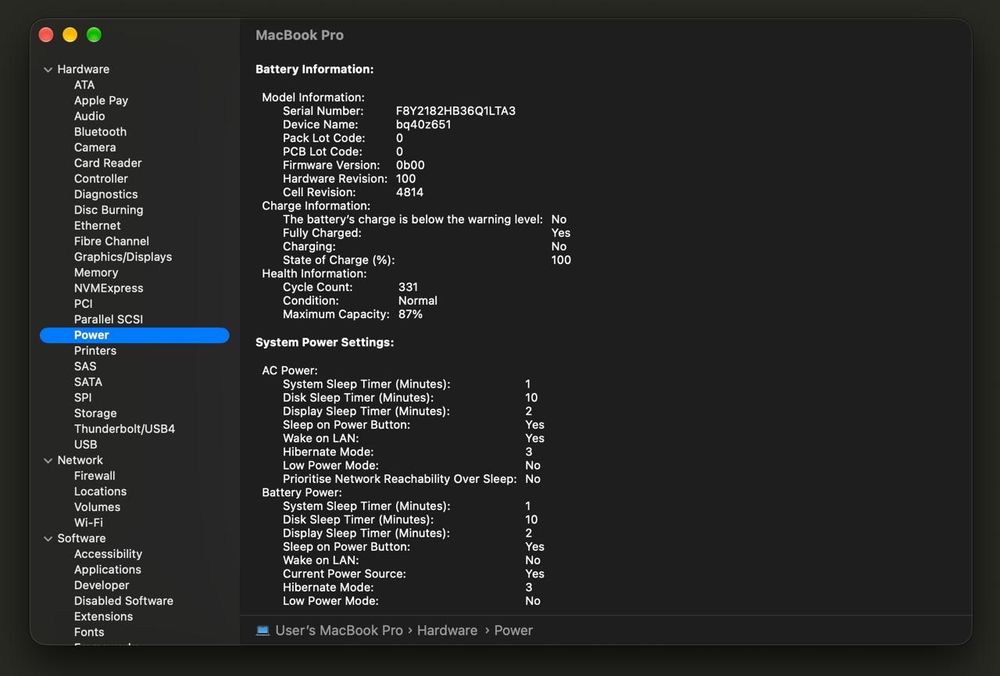This screenshot has width=1000, height=676.
Task: Click the Fully Charged label
Action: click(322, 233)
